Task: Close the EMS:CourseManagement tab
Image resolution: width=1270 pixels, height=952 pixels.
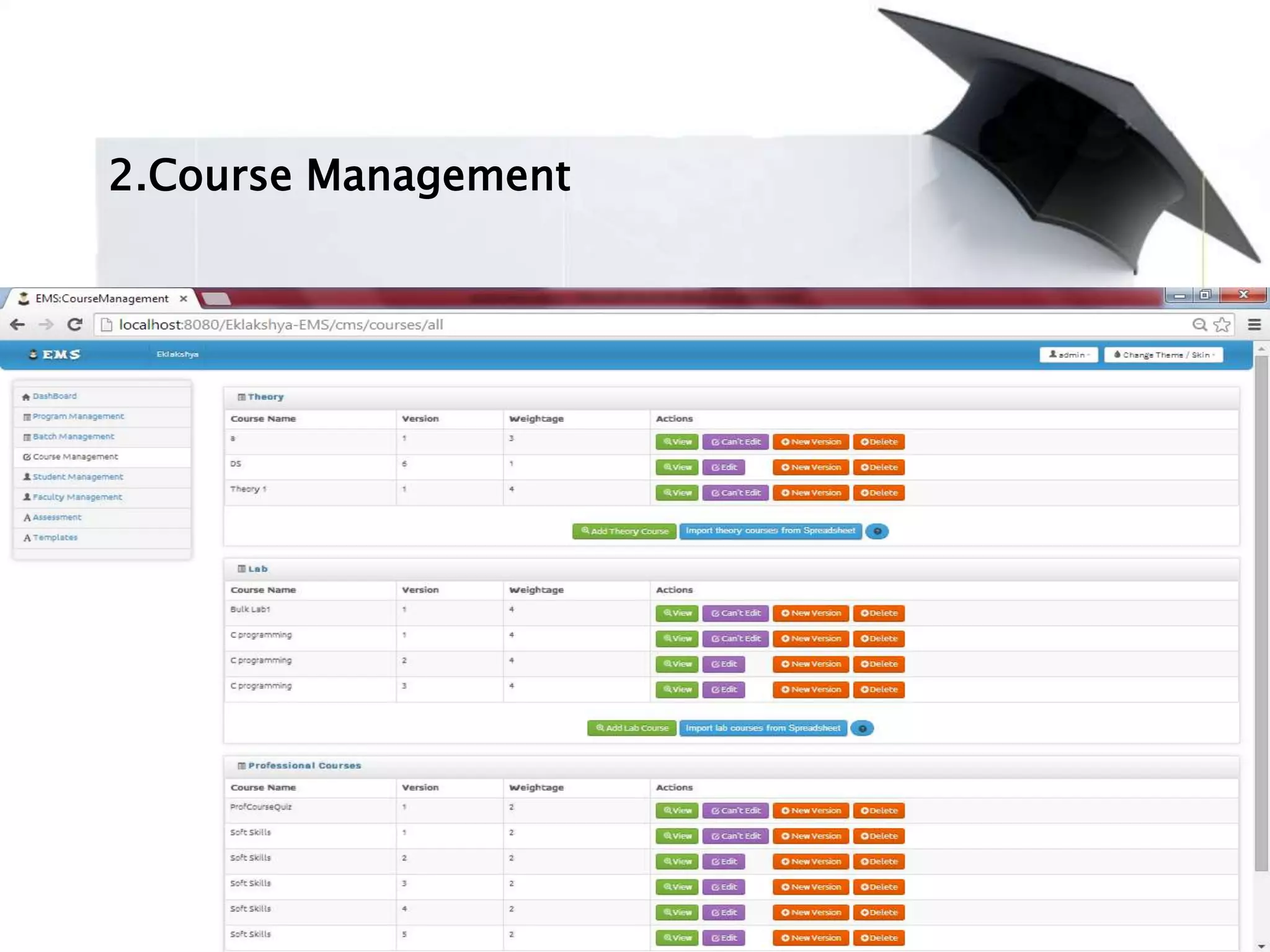Action: (184, 299)
